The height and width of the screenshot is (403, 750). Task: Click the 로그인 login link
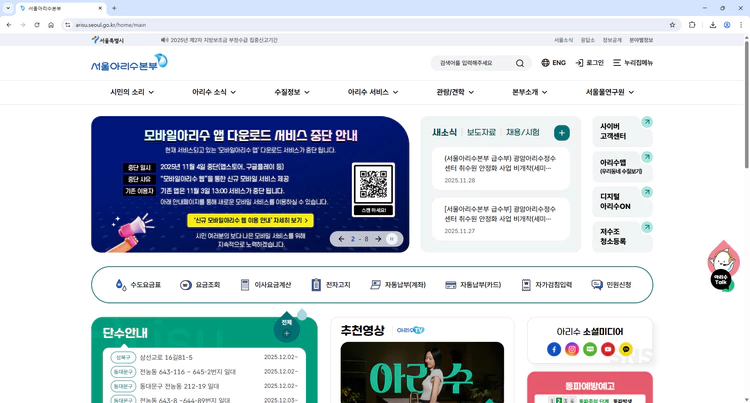(589, 63)
